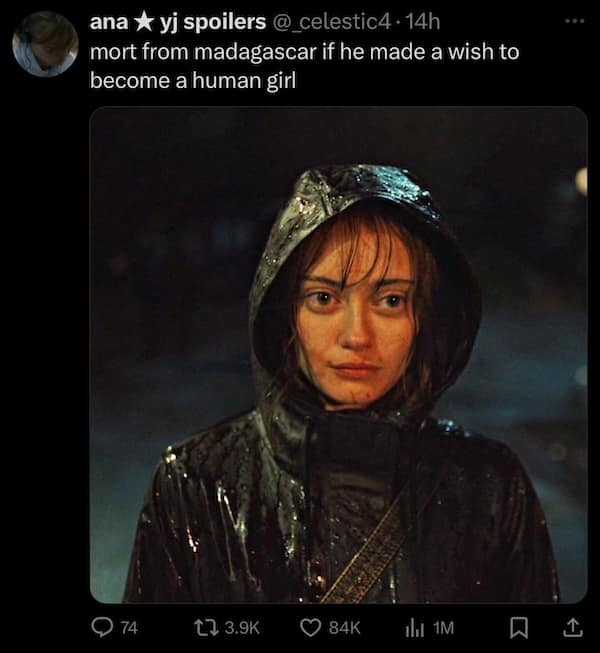Click the 3.9K retweet count
The width and height of the screenshot is (600, 653).
(242, 628)
